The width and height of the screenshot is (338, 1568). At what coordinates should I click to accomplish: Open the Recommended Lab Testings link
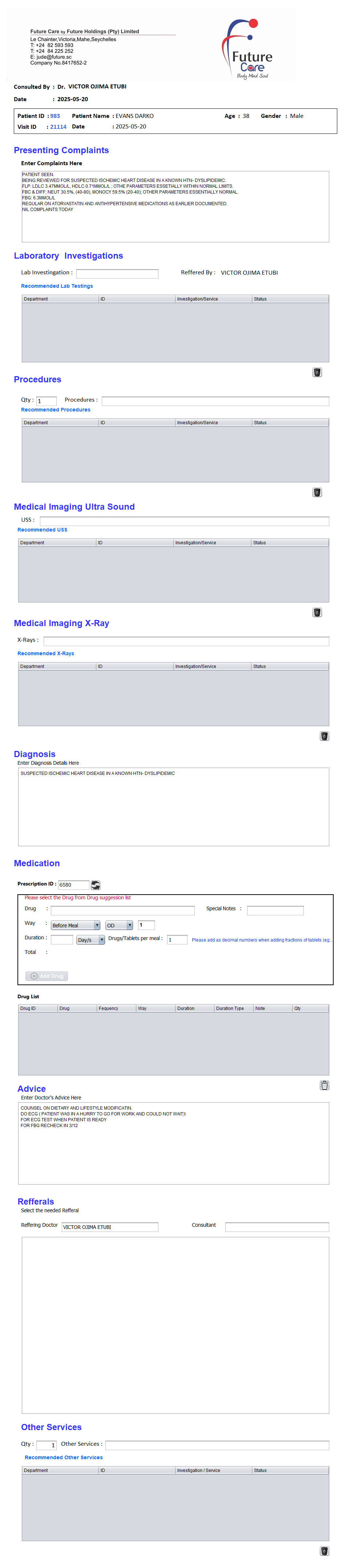click(57, 286)
